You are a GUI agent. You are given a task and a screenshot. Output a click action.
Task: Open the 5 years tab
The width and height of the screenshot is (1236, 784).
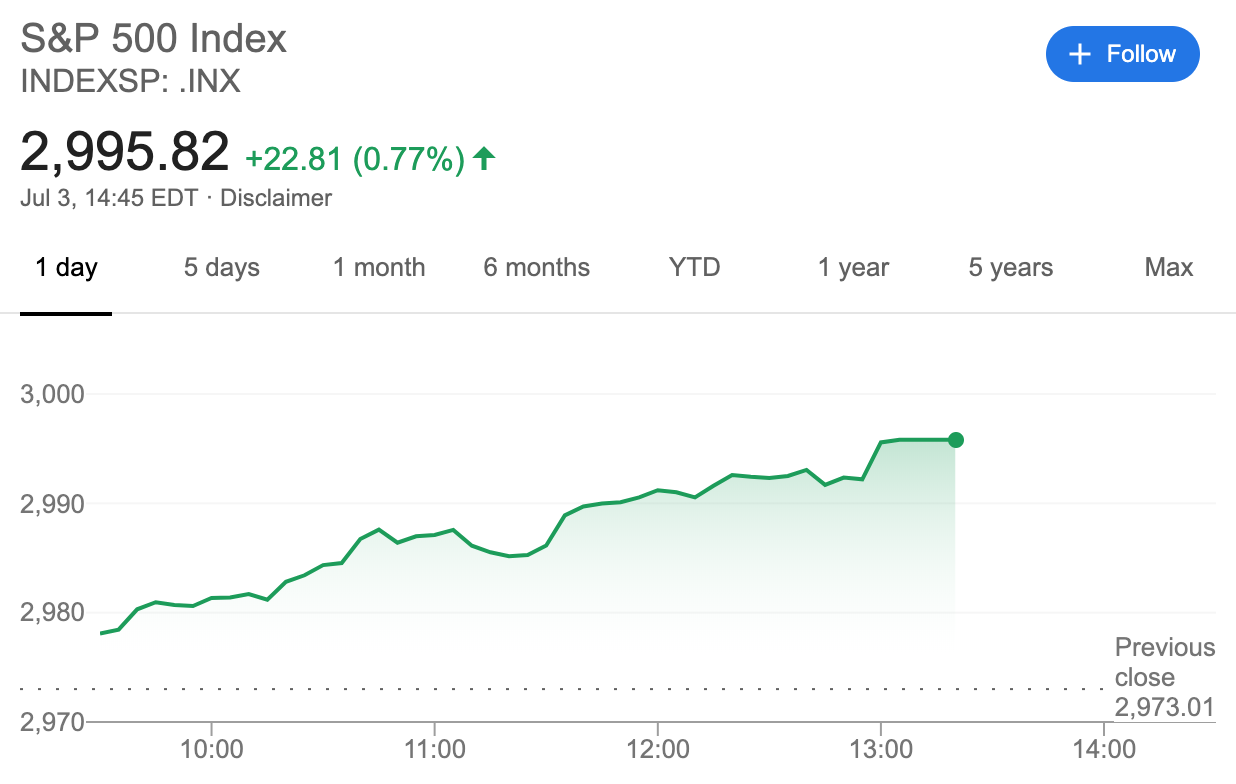pyautogui.click(x=1010, y=268)
